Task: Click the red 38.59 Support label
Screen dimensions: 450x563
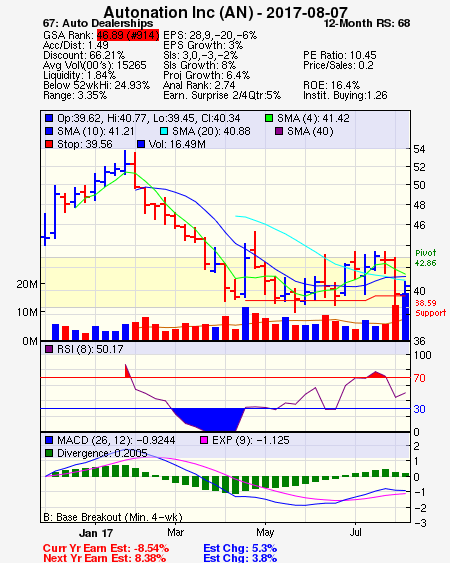Action: tap(430, 308)
